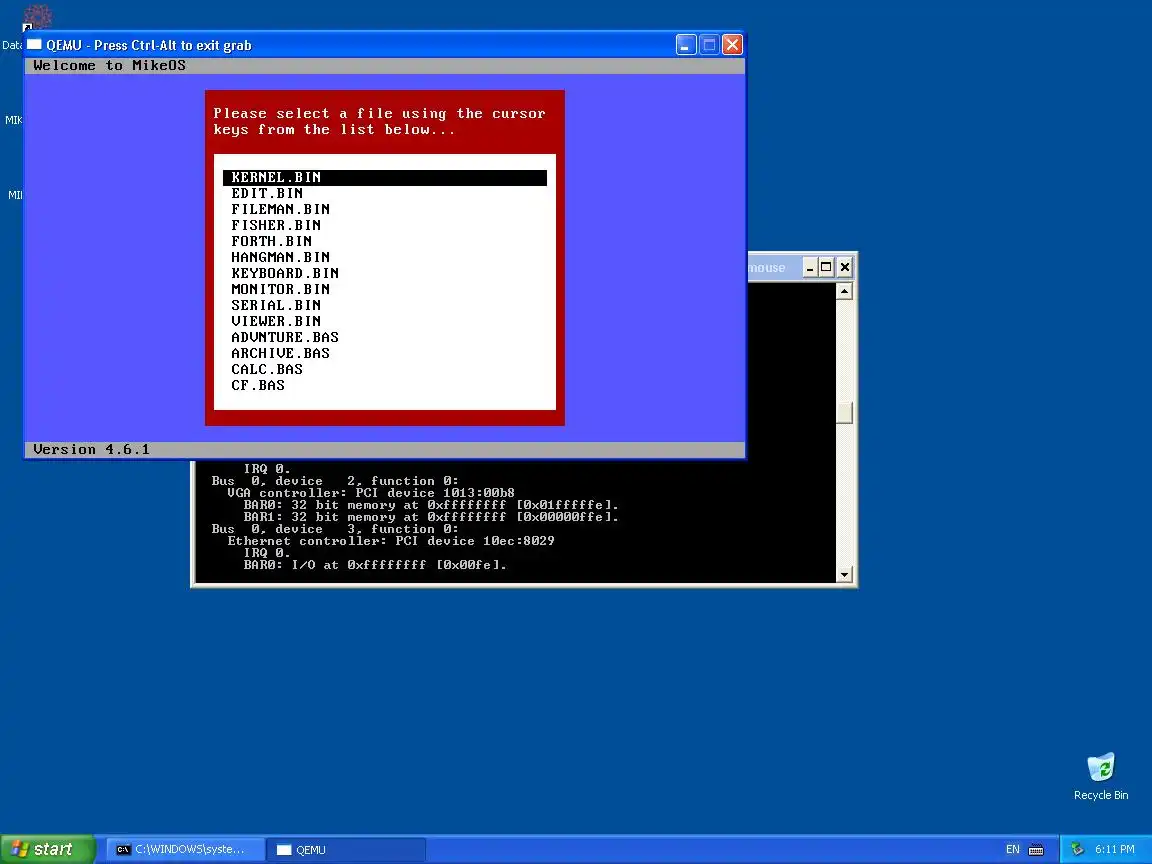The width and height of the screenshot is (1152, 864).
Task: Switch to QEMU taskbar button
Action: point(345,849)
